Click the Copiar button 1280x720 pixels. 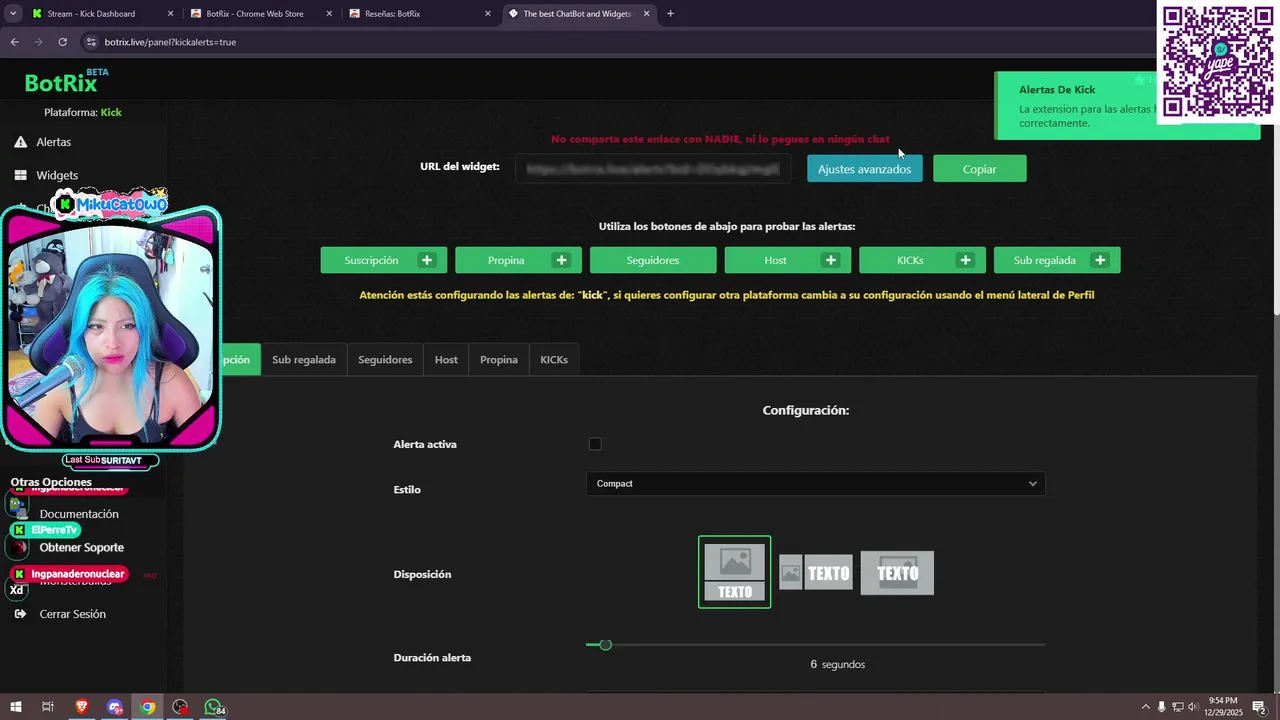[x=979, y=169]
